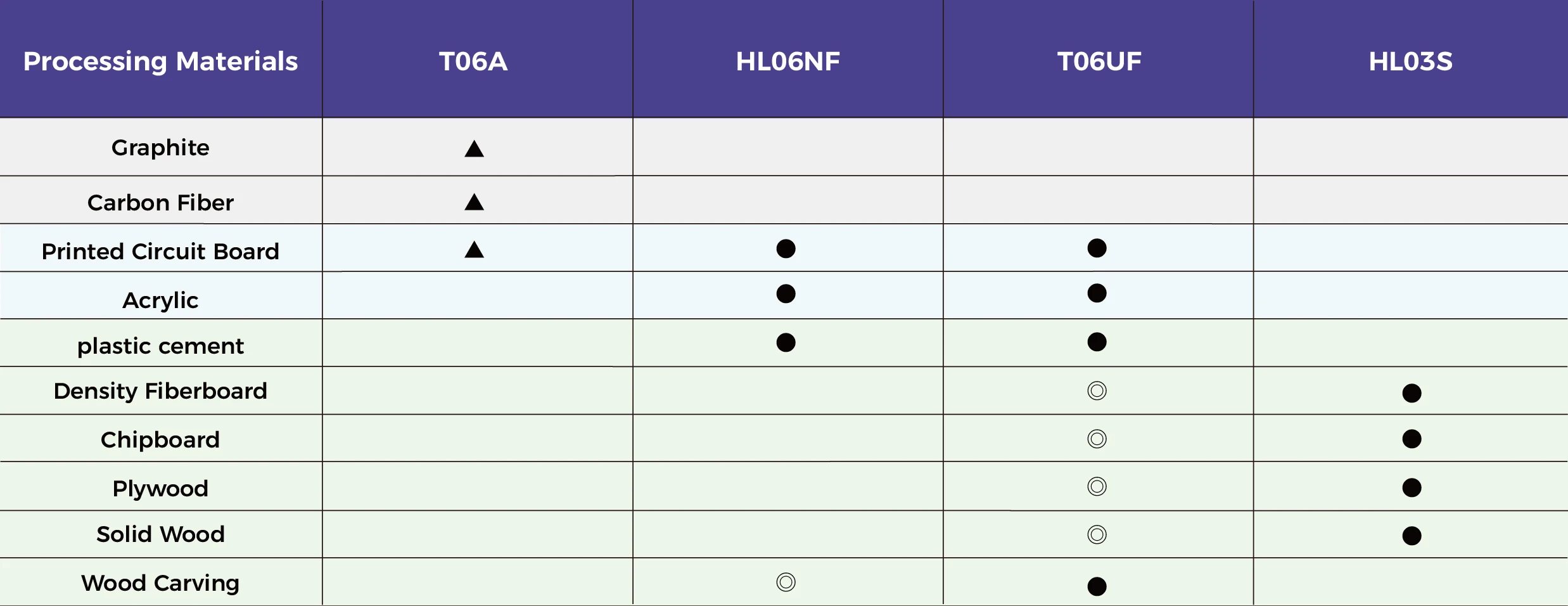Screen dimensions: 1568x606
Task: Click Density Fiberboard double circle under T06UF
Action: tap(1097, 390)
